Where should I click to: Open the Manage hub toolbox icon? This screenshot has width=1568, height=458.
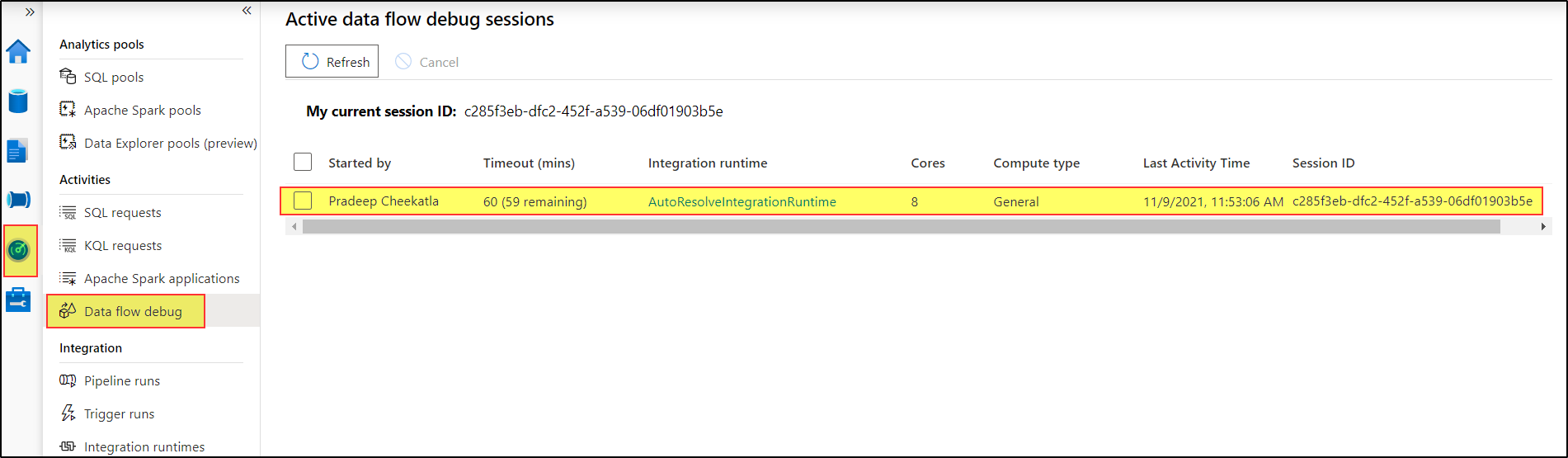(x=18, y=300)
